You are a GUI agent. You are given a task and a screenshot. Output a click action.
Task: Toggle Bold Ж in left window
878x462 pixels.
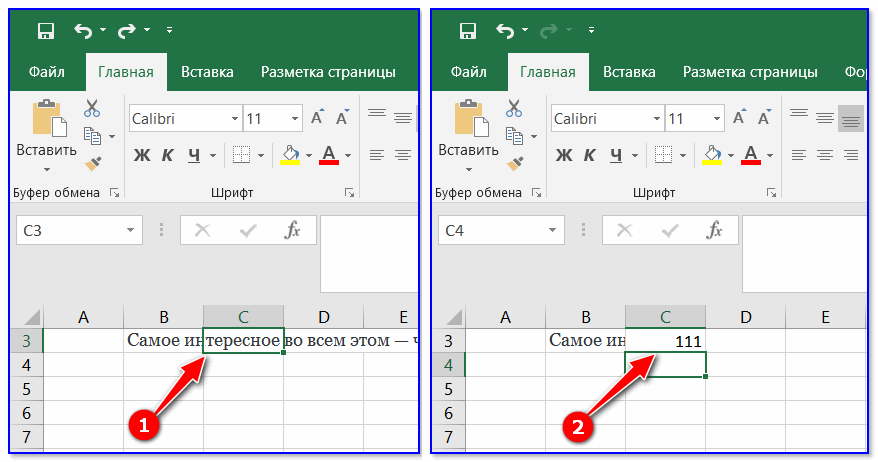pyautogui.click(x=142, y=155)
